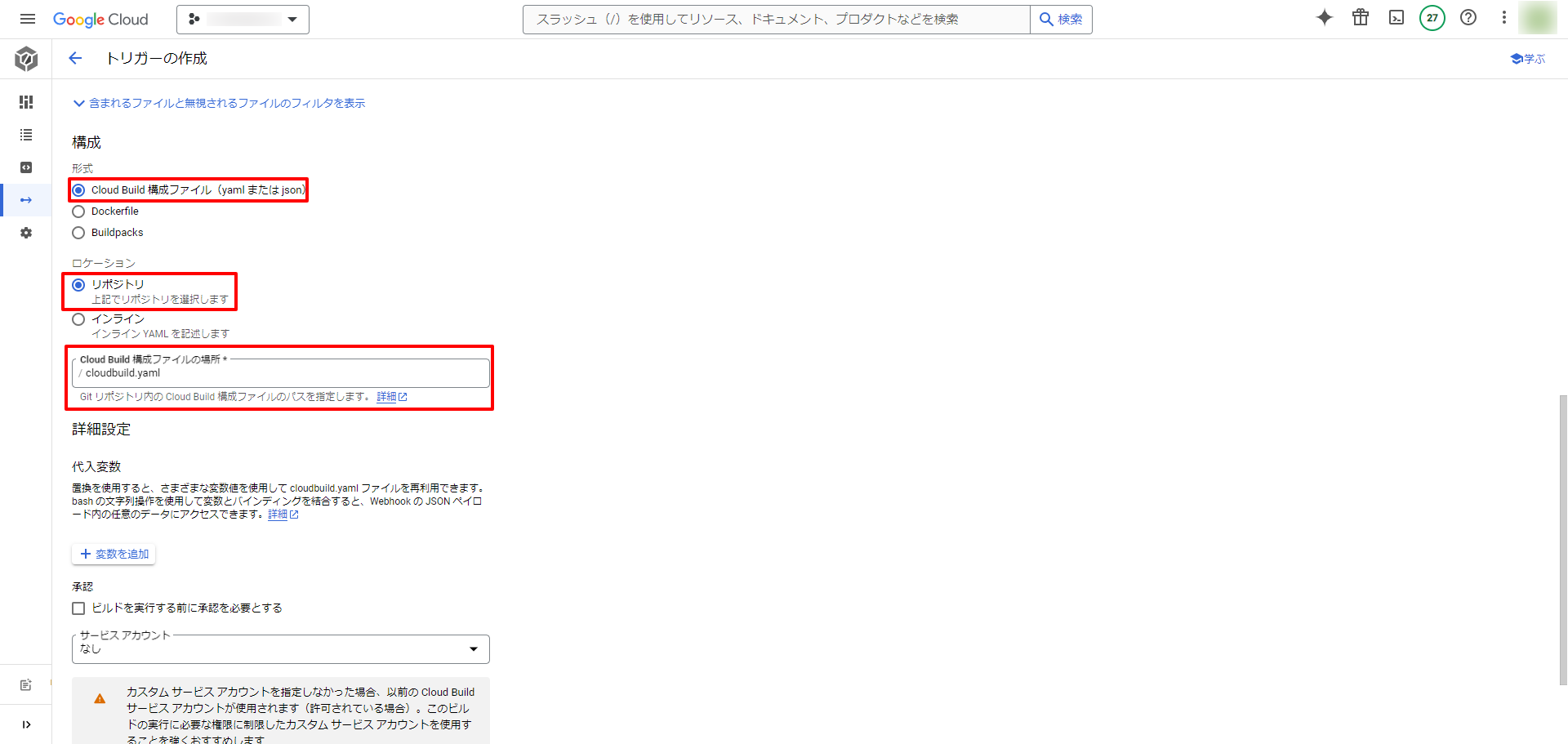Open the サービス アカウント dropdown
The height and width of the screenshot is (744, 1568).
280,649
